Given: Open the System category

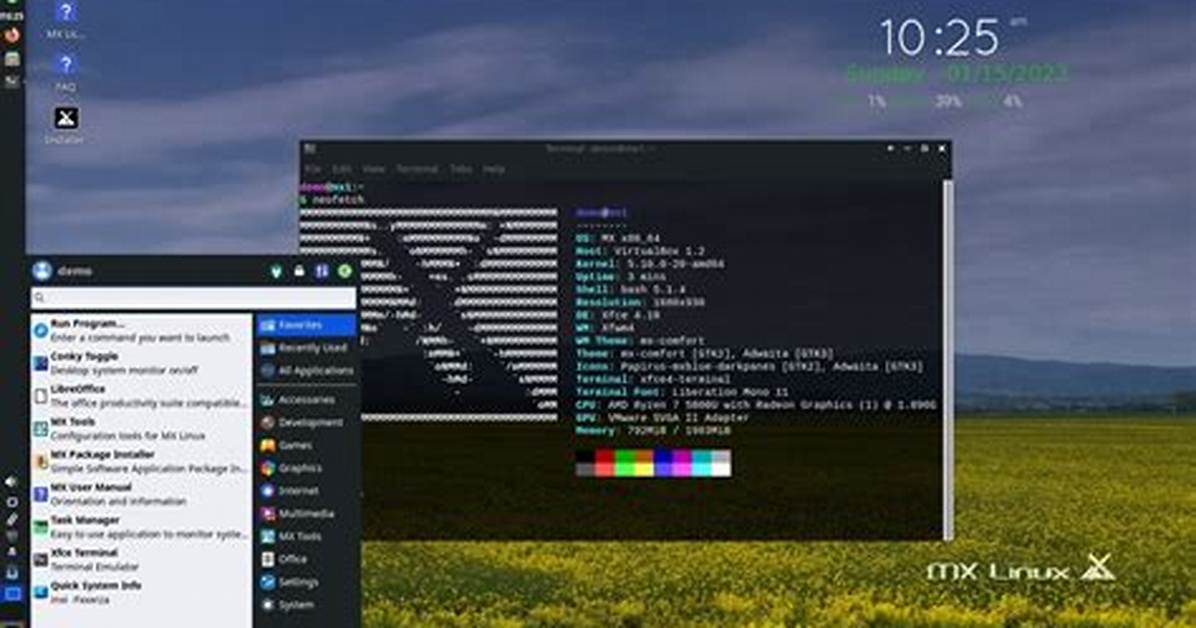Looking at the screenshot, I should (x=306, y=605).
